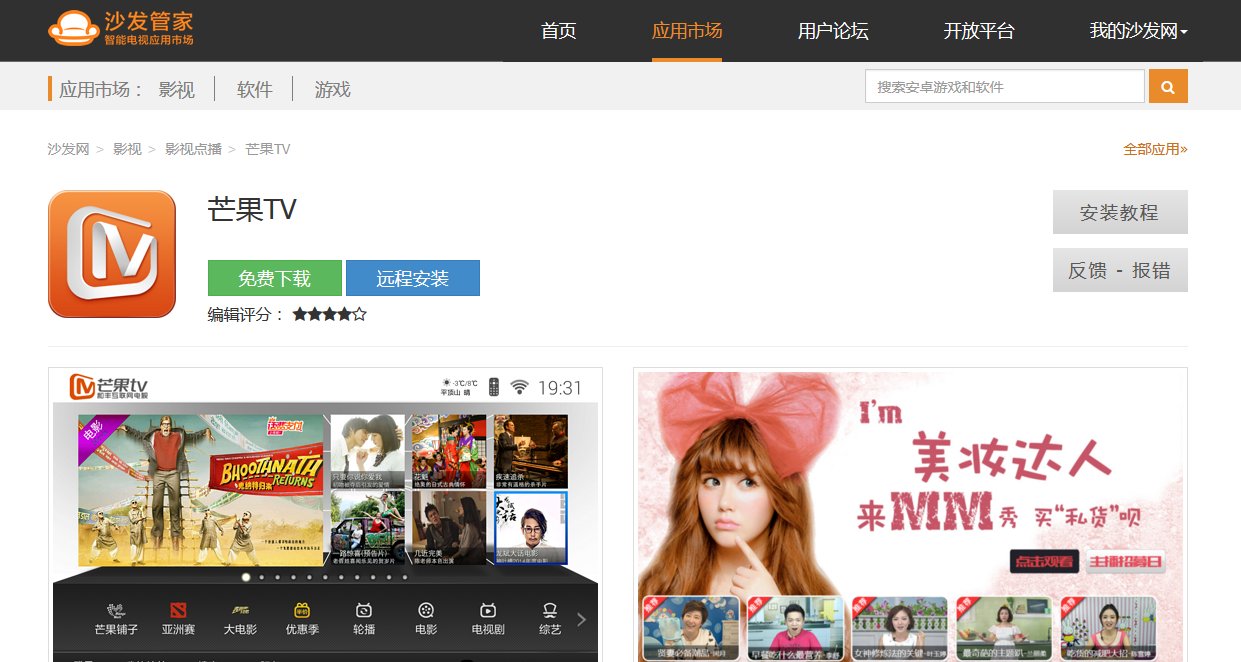Click 芒果TV at the breadcrumb end
The width and height of the screenshot is (1241, 662).
(x=267, y=149)
